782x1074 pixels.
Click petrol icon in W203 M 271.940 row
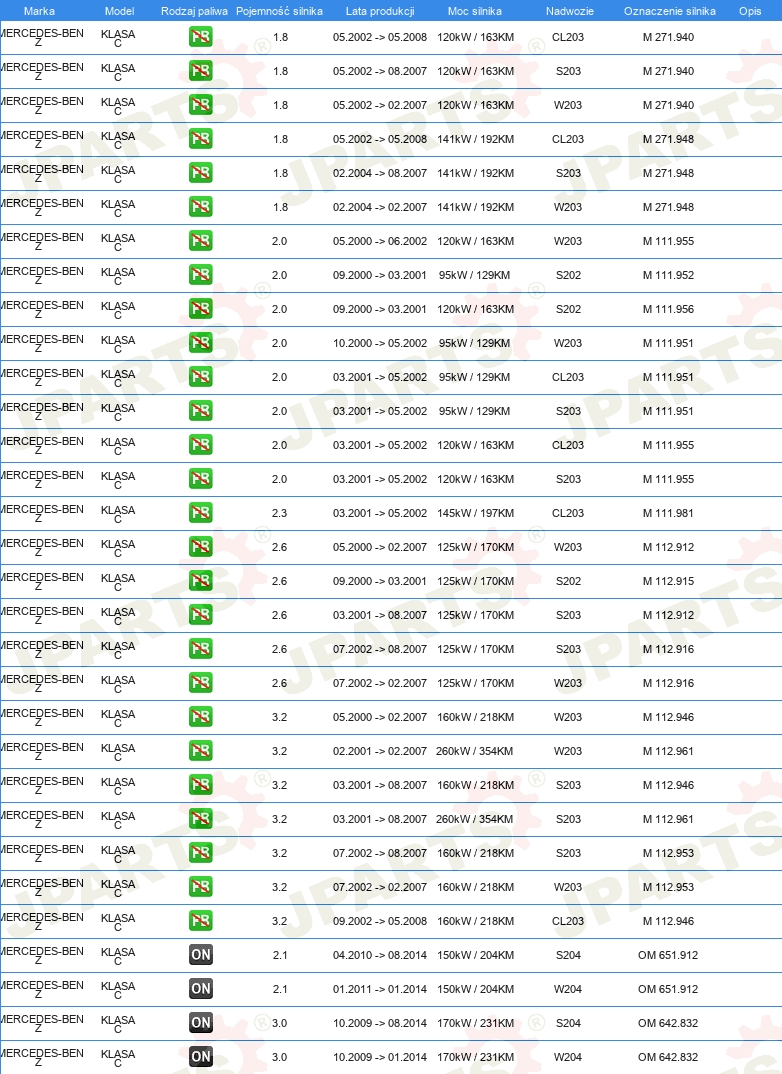point(201,105)
